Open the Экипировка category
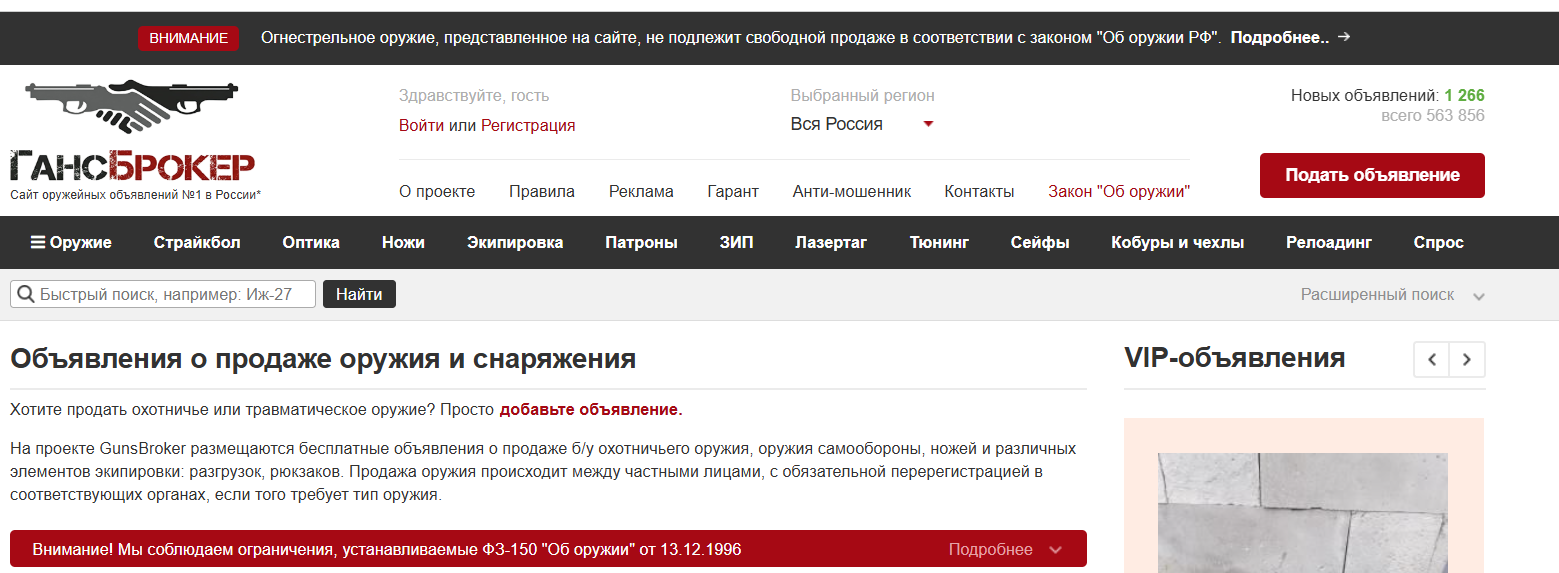Image resolution: width=1559 pixels, height=573 pixels. [x=515, y=242]
